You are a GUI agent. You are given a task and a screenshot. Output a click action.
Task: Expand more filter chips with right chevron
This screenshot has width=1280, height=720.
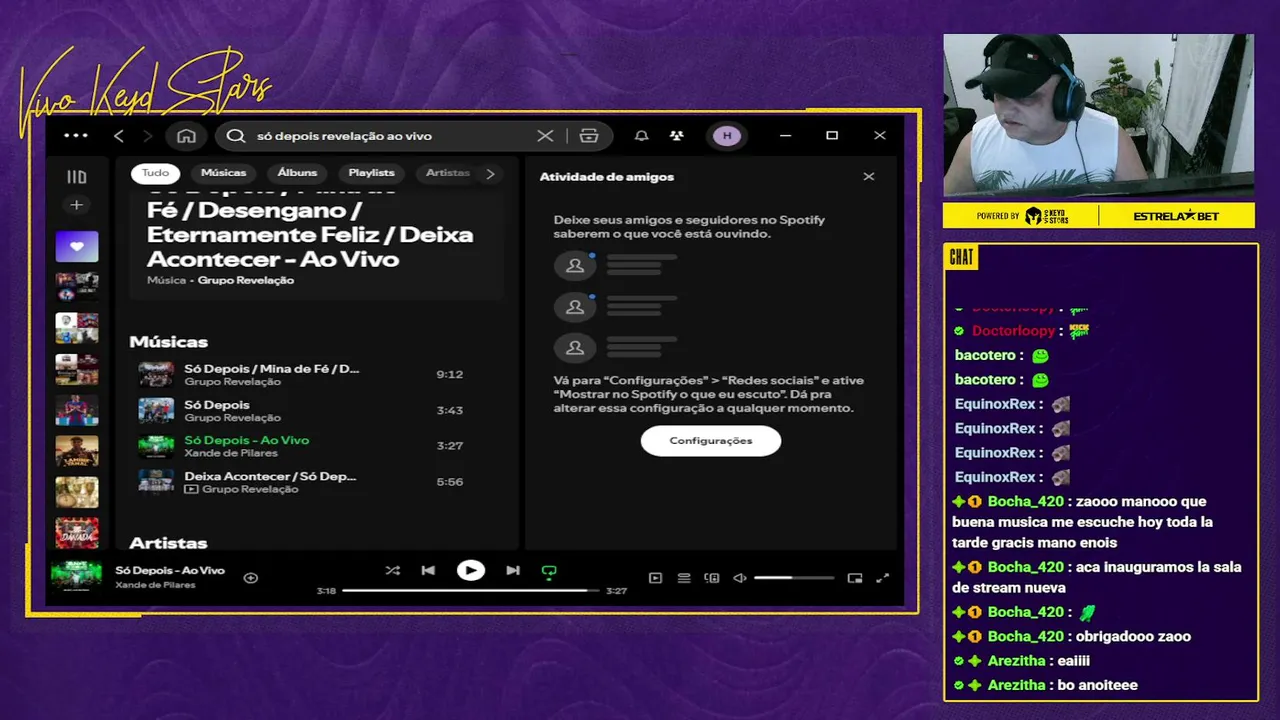(490, 173)
